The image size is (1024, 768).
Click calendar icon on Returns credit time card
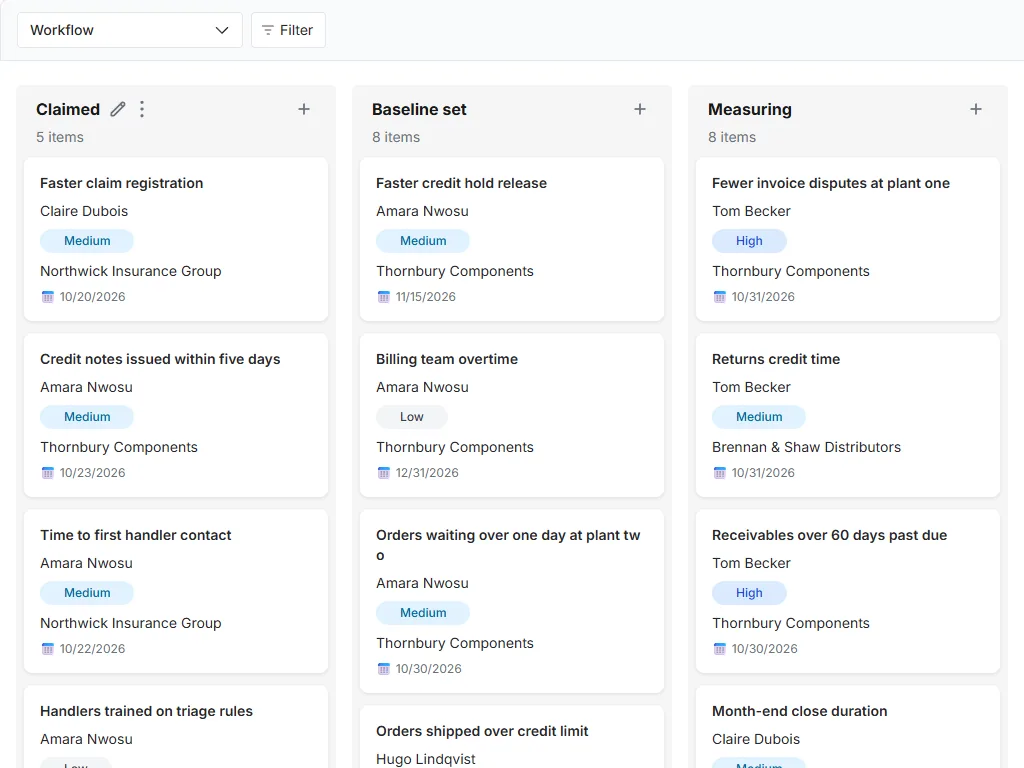720,473
